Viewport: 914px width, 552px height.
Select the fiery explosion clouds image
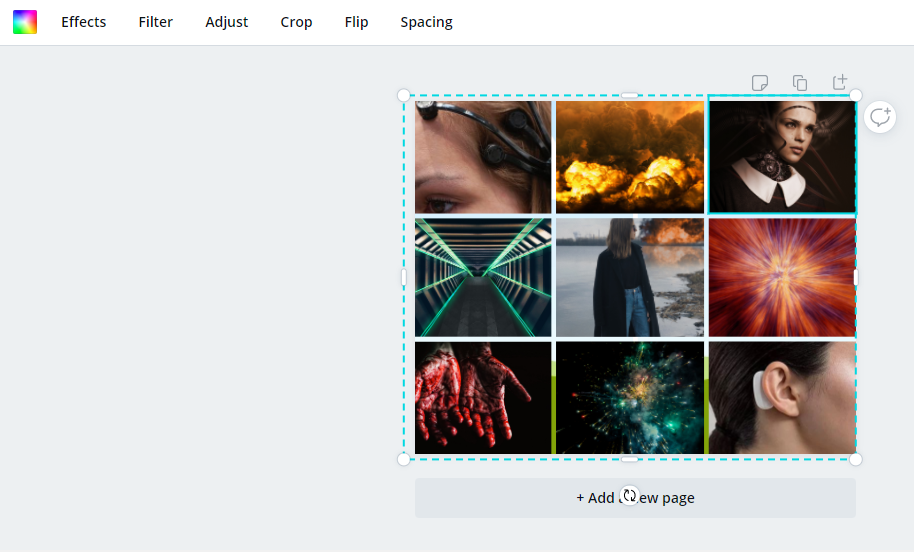pos(629,156)
